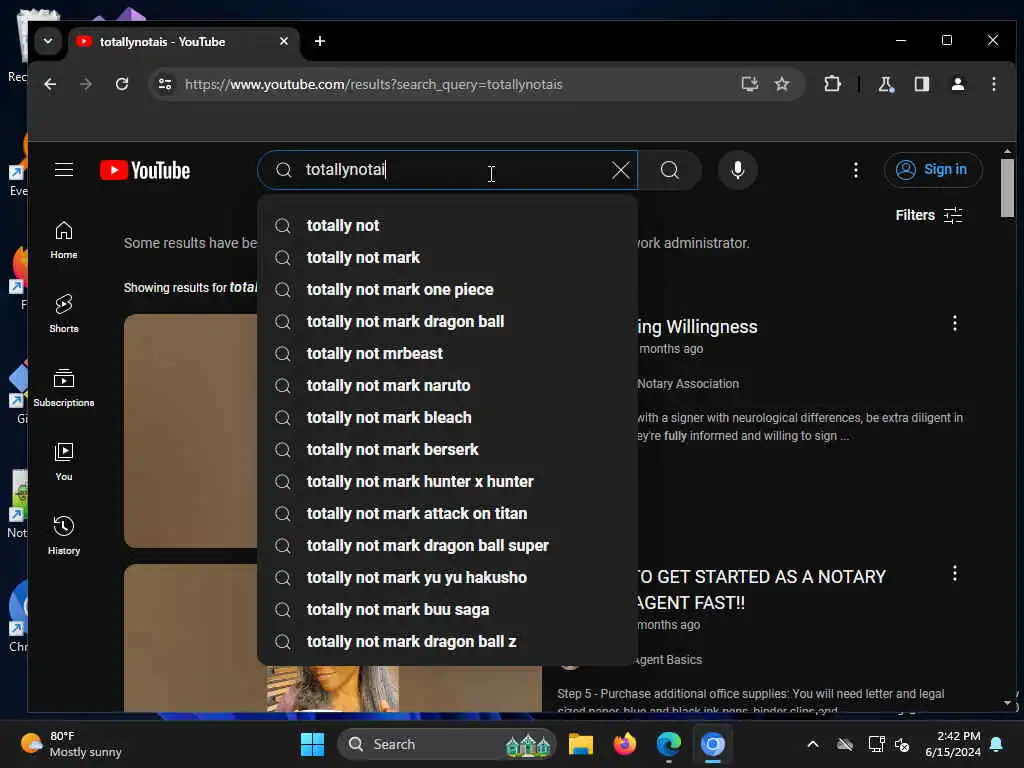Open Chrome three-dot menu
This screenshot has width=1024, height=768.
coord(993,84)
